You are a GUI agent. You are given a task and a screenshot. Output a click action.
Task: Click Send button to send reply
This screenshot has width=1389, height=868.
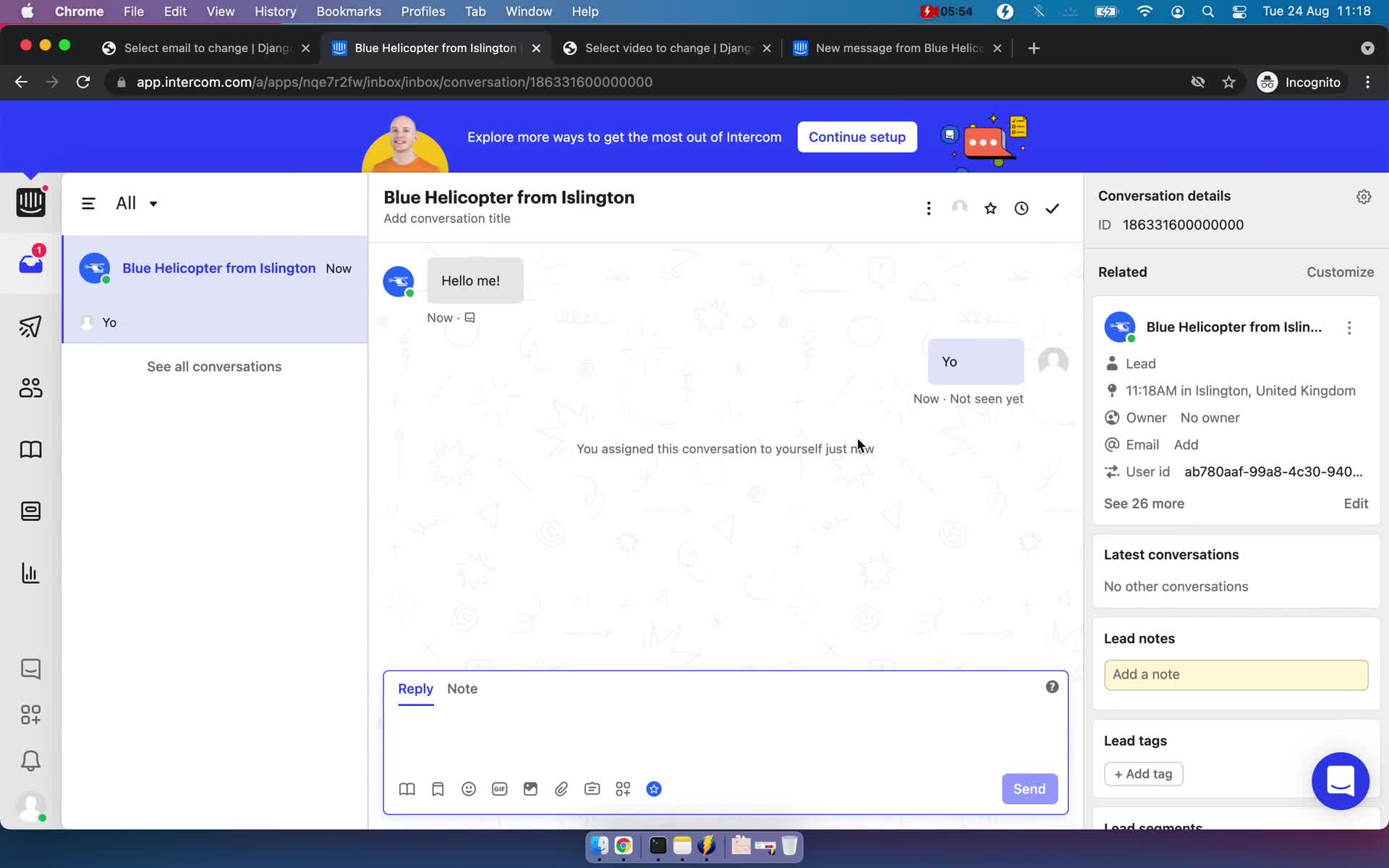point(1029,789)
